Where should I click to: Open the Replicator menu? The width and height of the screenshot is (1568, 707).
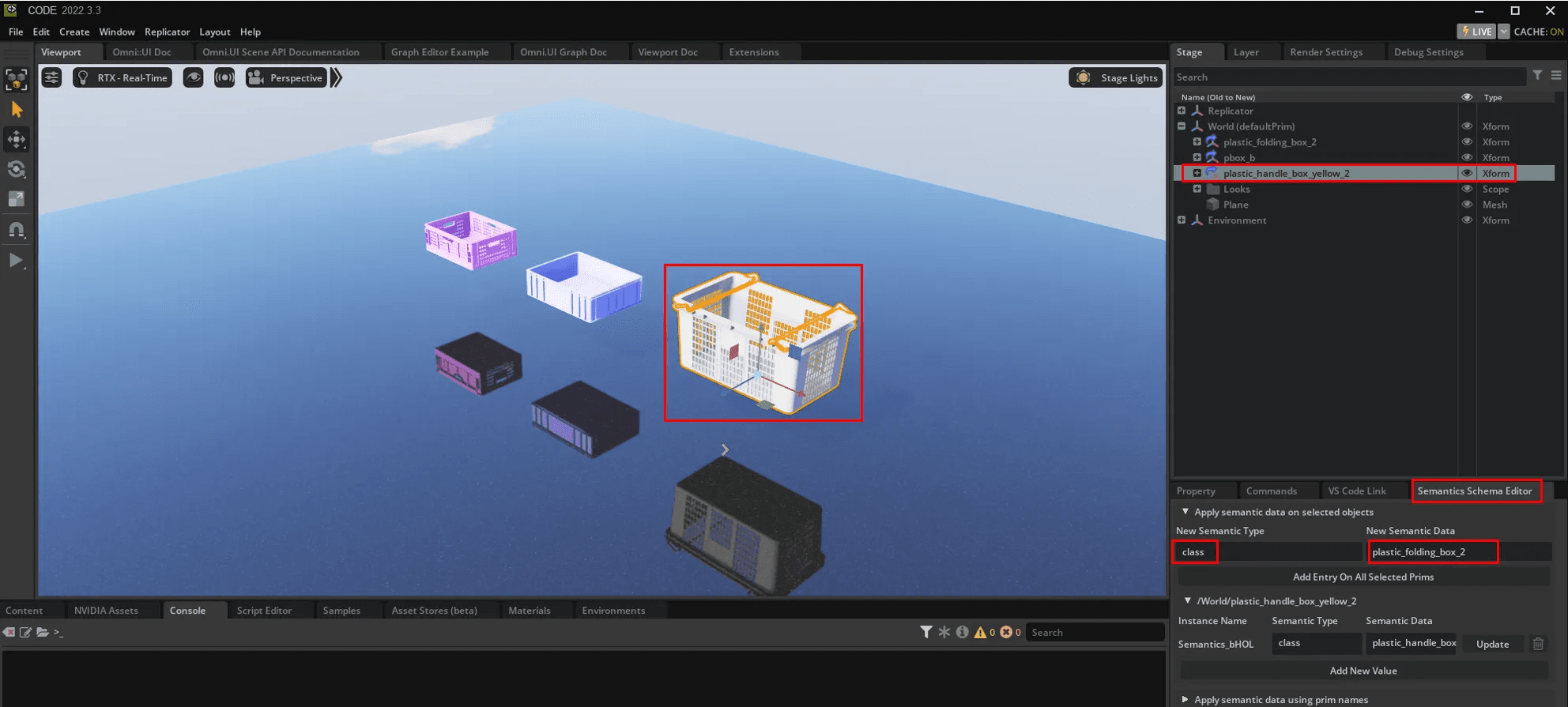167,32
